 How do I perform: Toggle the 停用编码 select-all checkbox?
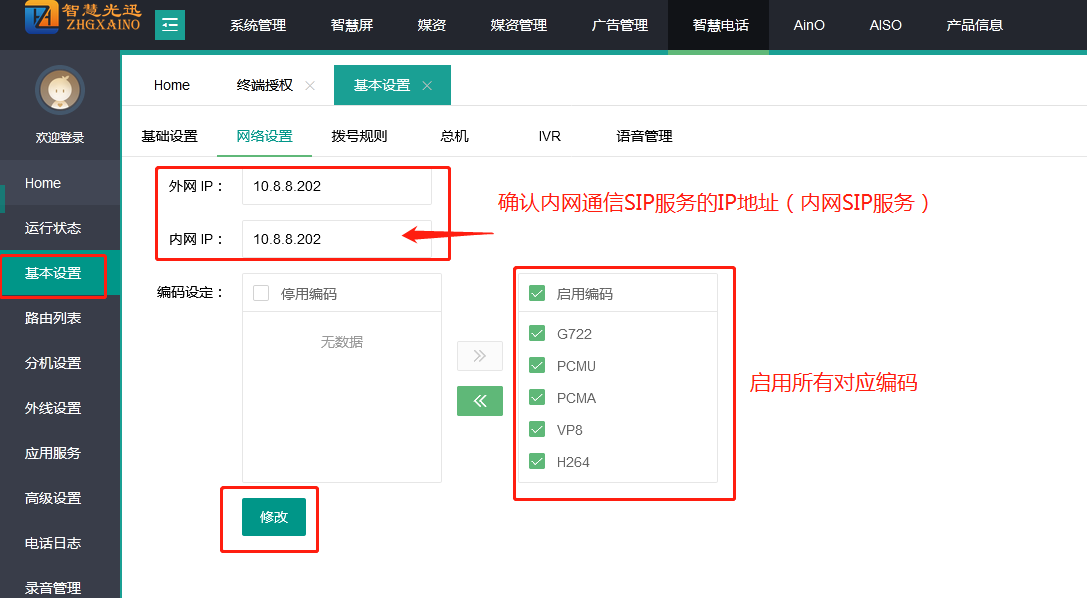[261, 293]
